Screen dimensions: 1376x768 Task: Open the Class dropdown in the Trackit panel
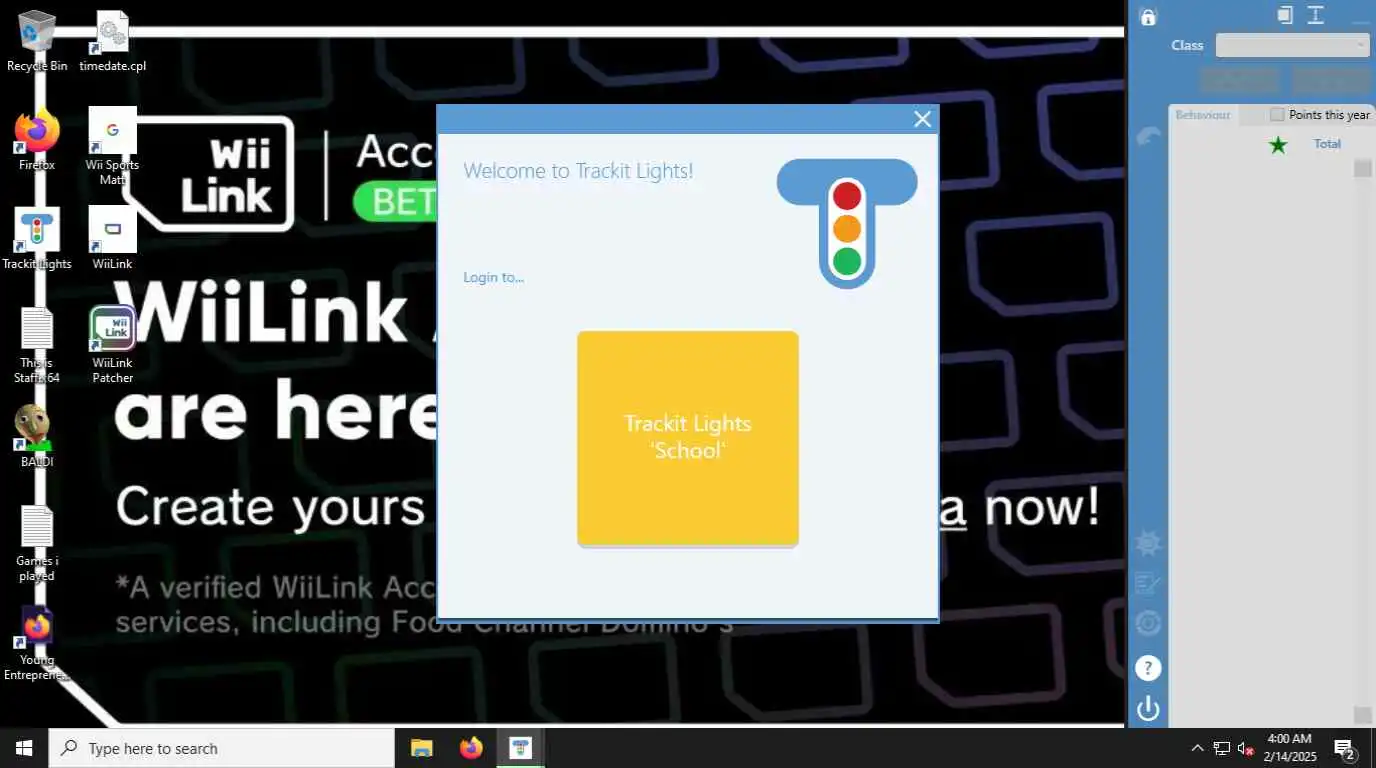[x=1292, y=45]
